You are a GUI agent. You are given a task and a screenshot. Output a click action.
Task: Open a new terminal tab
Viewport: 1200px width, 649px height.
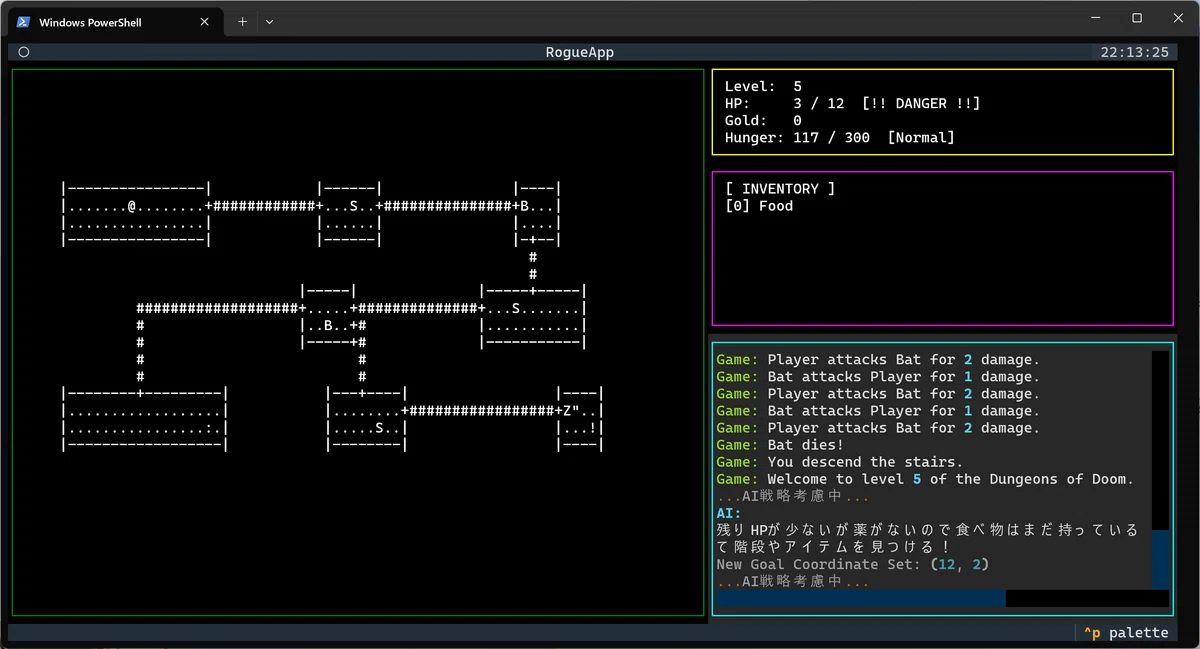click(x=242, y=21)
